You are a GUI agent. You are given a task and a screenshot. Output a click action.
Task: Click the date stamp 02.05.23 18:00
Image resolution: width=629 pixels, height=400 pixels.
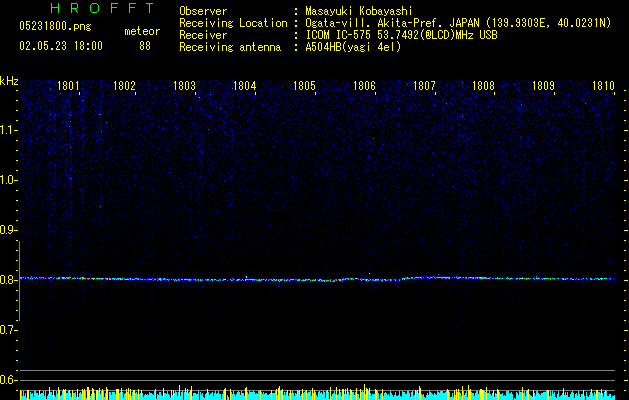click(x=61, y=46)
